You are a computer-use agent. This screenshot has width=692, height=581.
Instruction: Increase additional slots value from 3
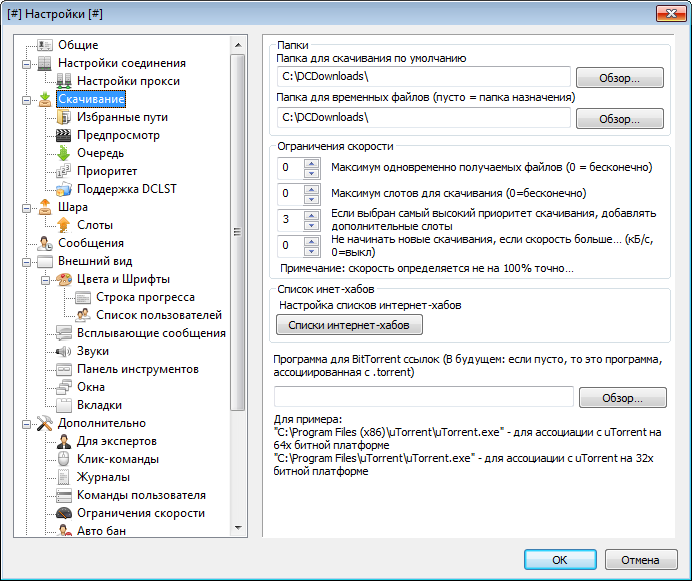(x=312, y=215)
